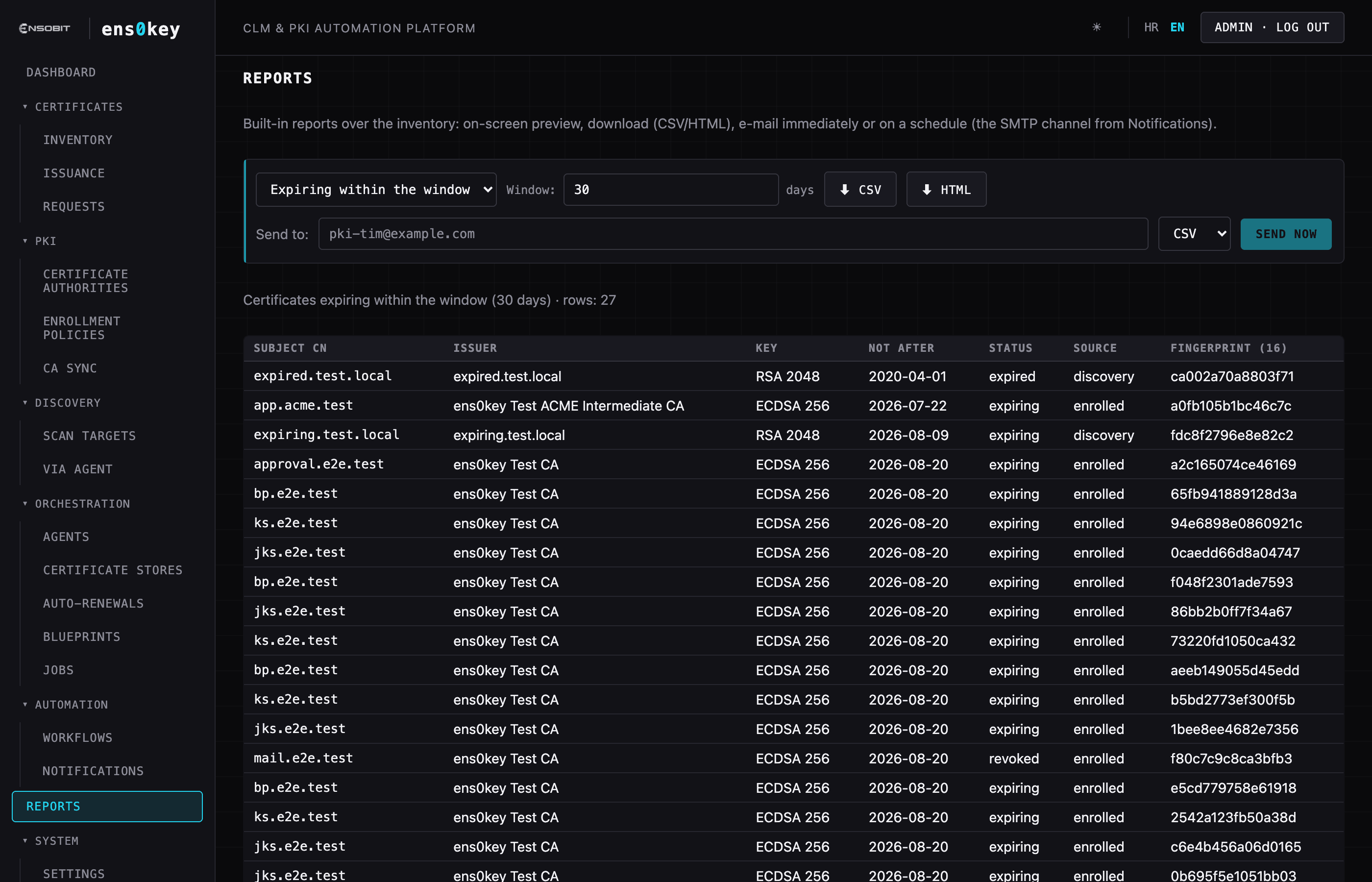Click fingerprint a0fb105b1bc46c7c

pyautogui.click(x=1230, y=406)
